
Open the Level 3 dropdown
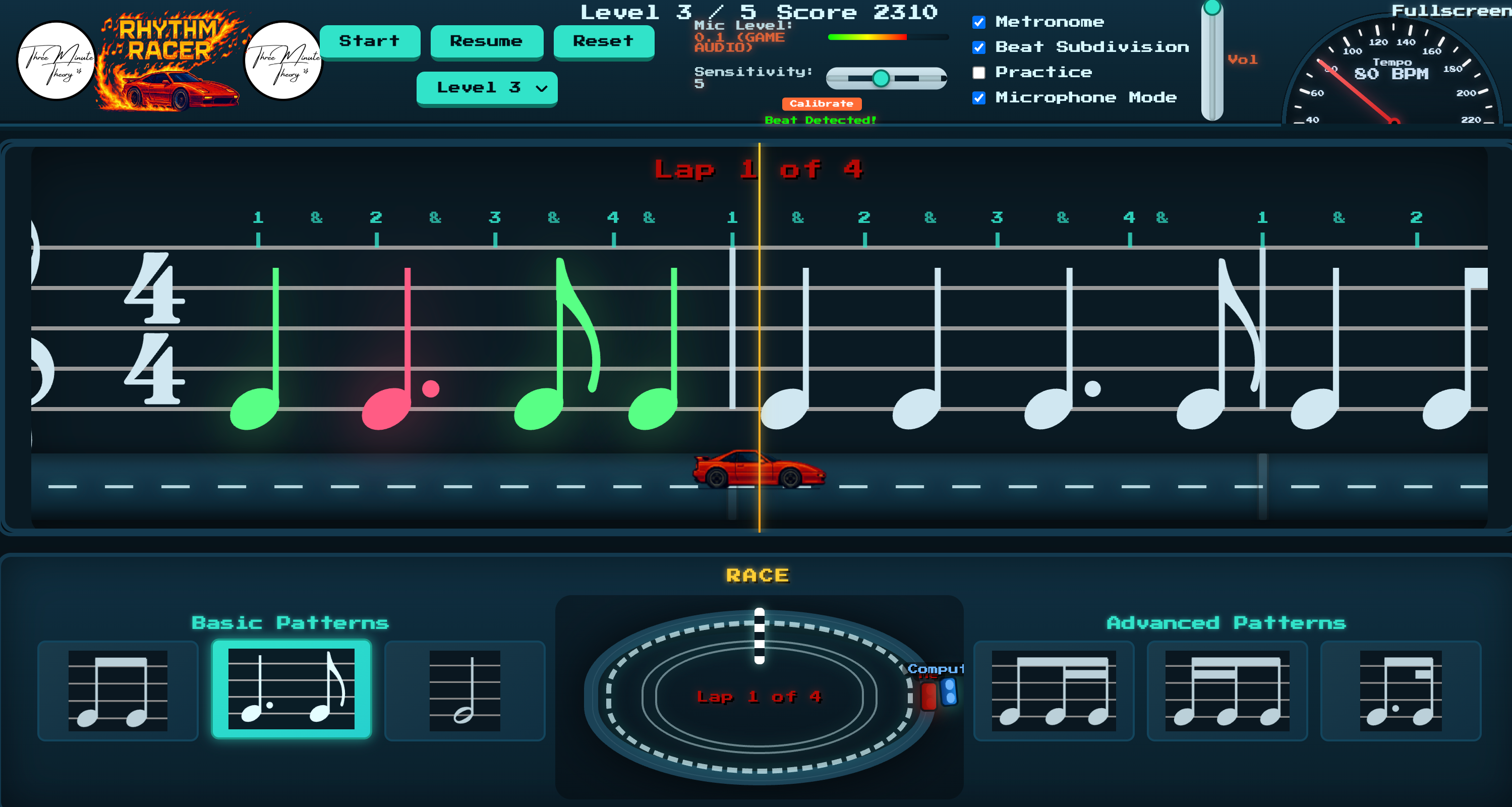[487, 88]
